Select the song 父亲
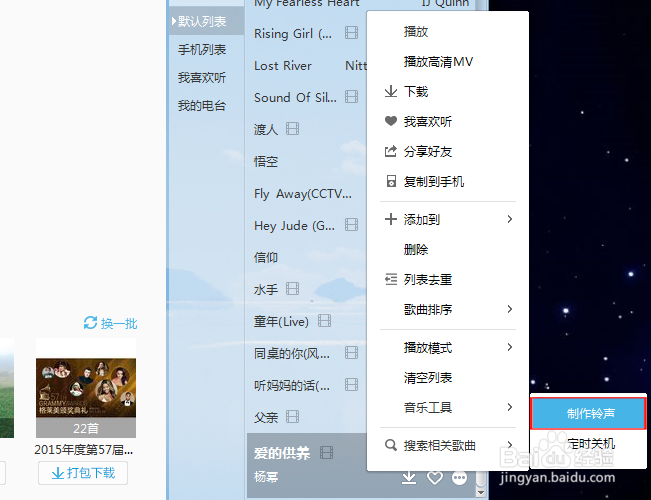Screen dimensions: 651x500 pyautogui.click(x=266, y=417)
